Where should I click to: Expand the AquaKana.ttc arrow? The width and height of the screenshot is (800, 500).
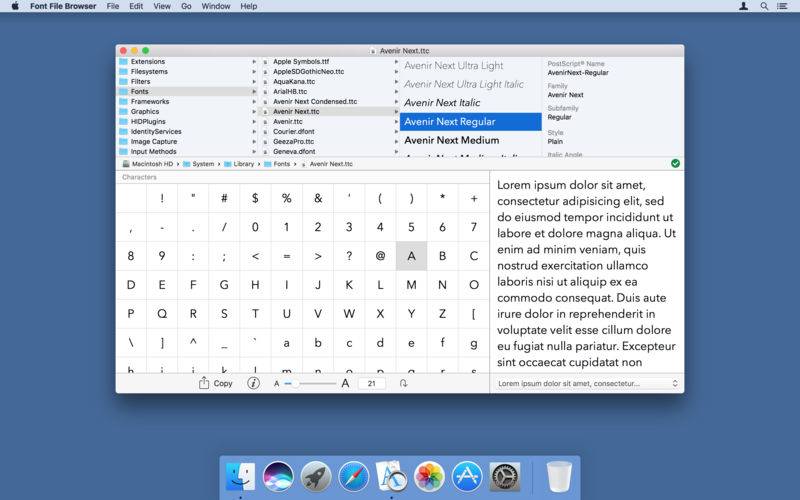tap(396, 81)
